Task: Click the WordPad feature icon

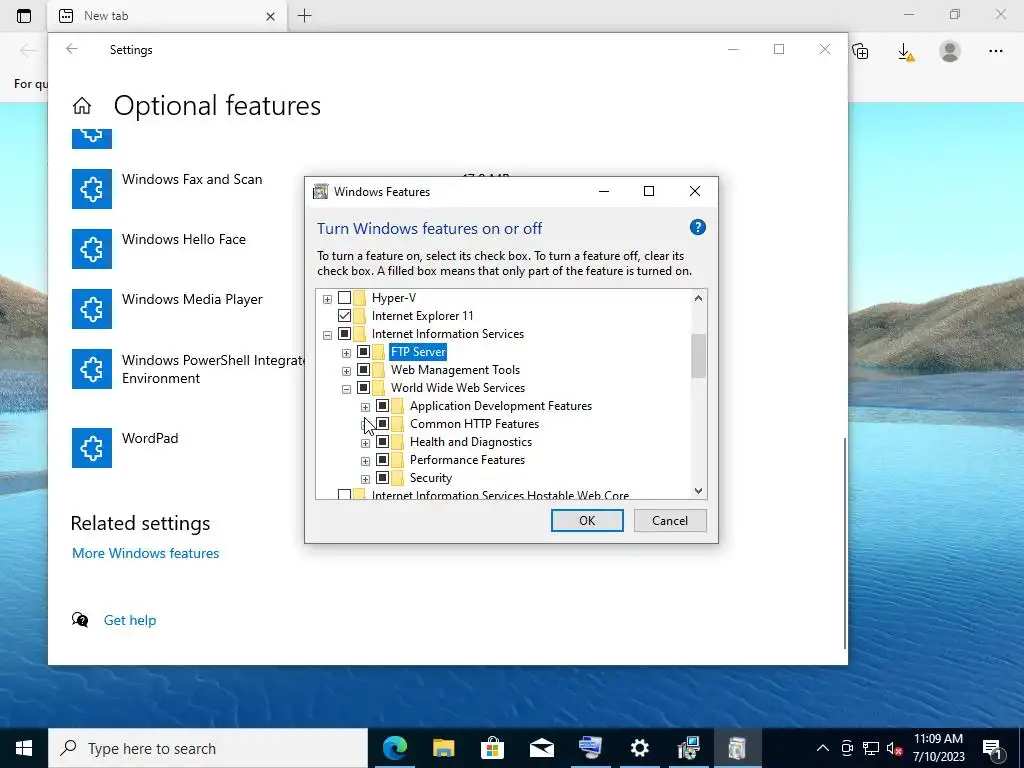Action: point(91,448)
